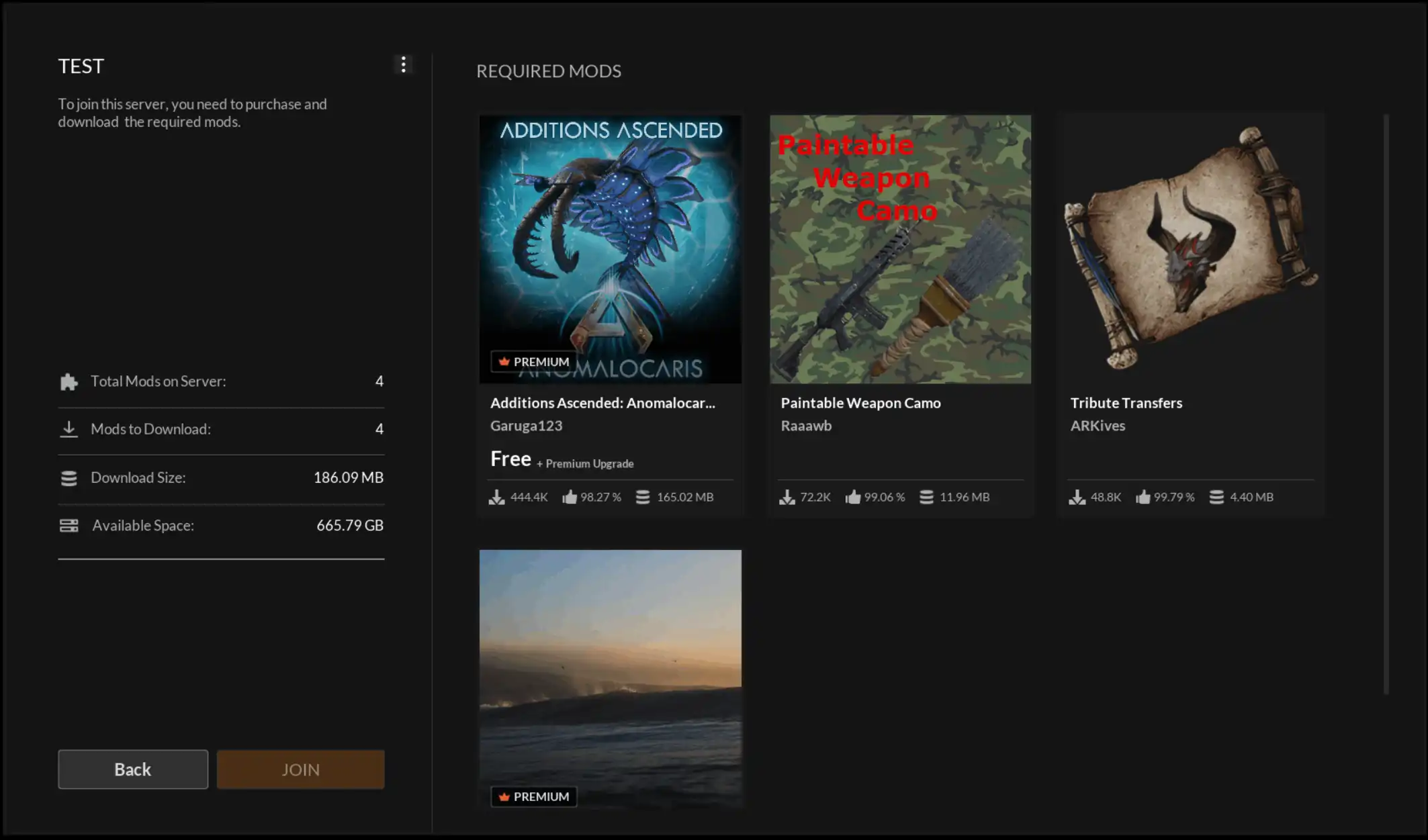Click author name Raaawb
1428x840 pixels.
[x=806, y=426]
